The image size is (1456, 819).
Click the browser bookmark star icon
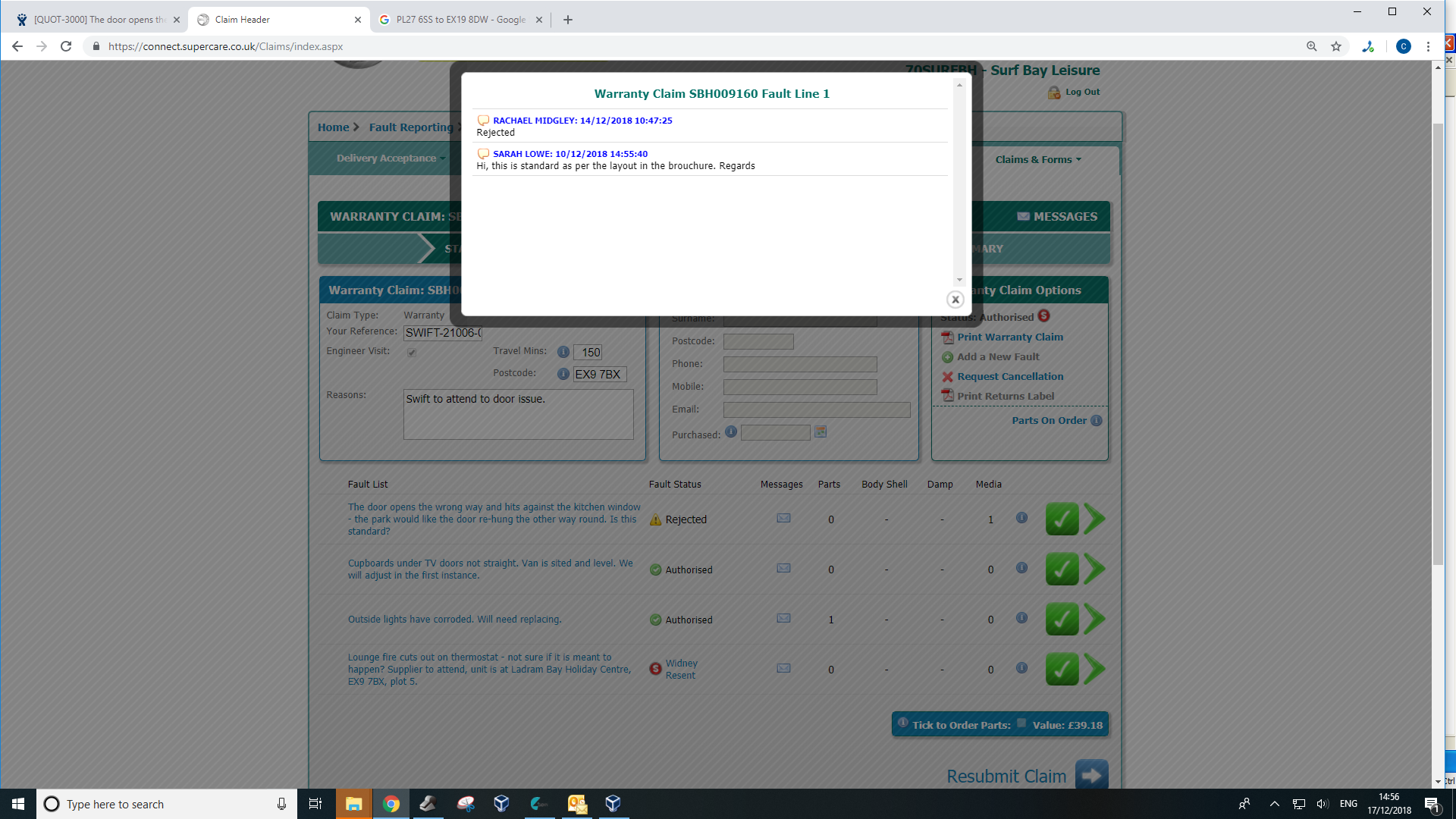1336,46
